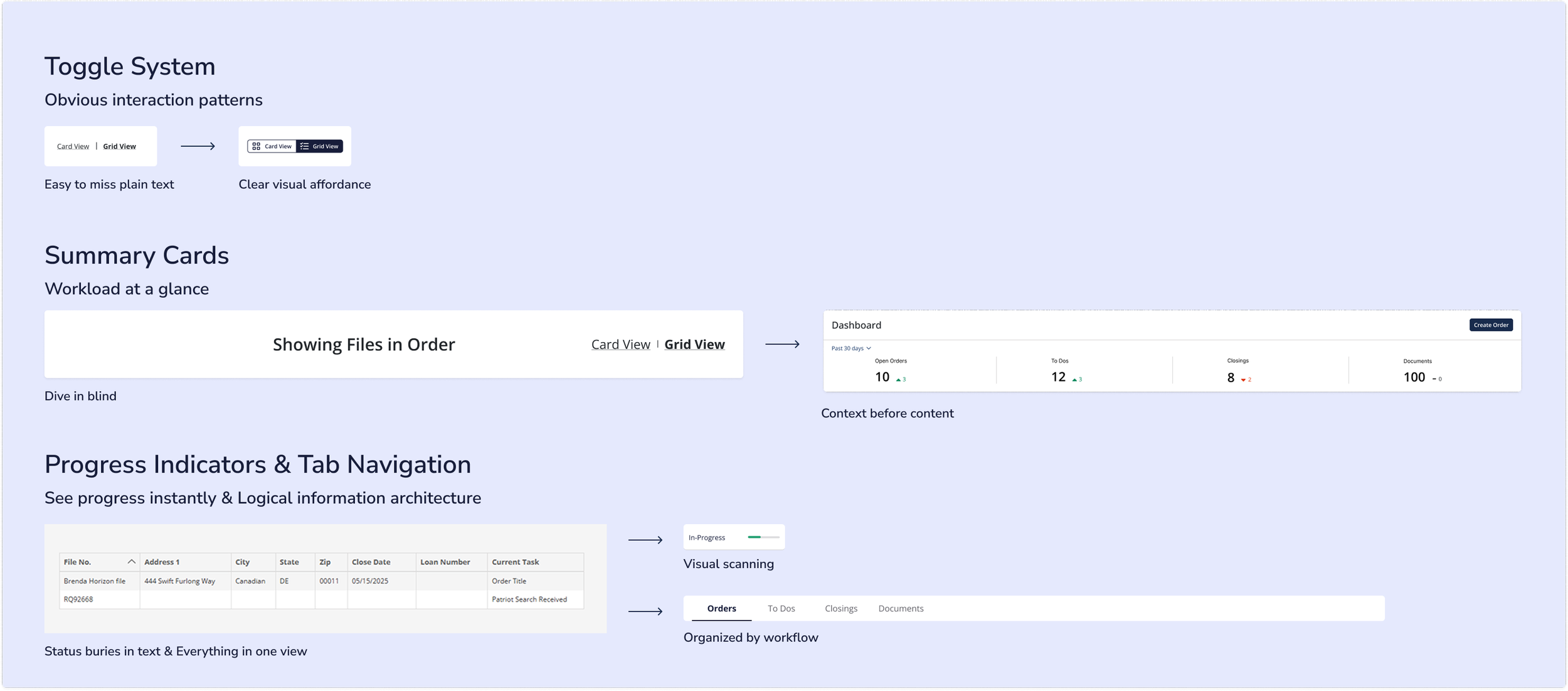Open the Past 30 days dropdown
Image resolution: width=1568 pixels, height=691 pixels.
click(x=847, y=348)
